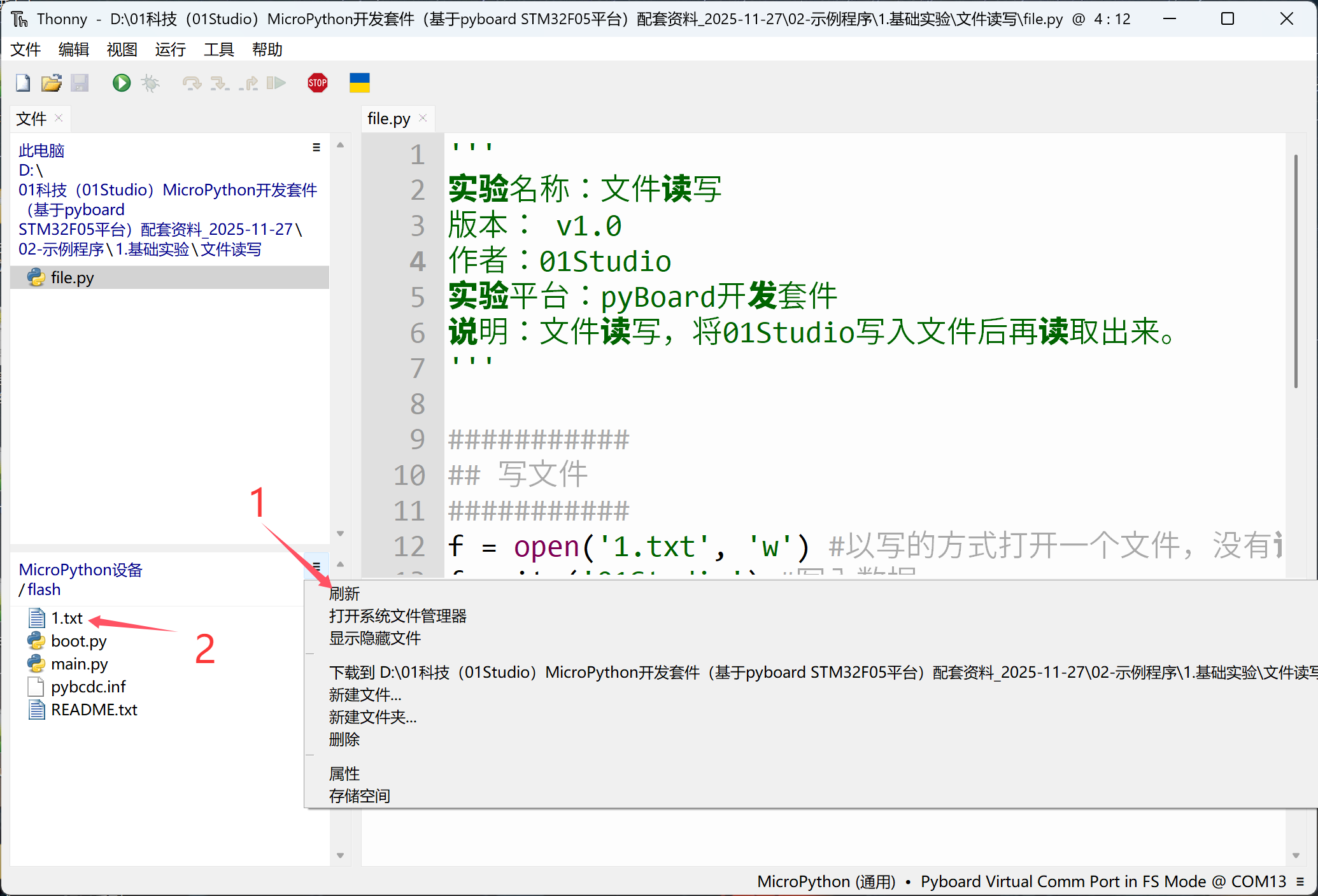Open the 此电脑 panel hamburger menu
The width and height of the screenshot is (1318, 896).
pos(316,148)
